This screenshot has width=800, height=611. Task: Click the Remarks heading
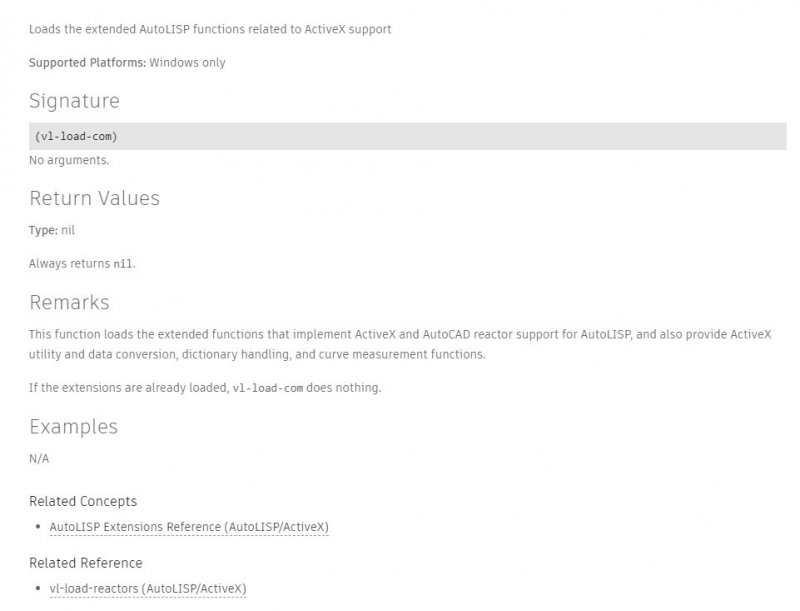[x=69, y=302]
